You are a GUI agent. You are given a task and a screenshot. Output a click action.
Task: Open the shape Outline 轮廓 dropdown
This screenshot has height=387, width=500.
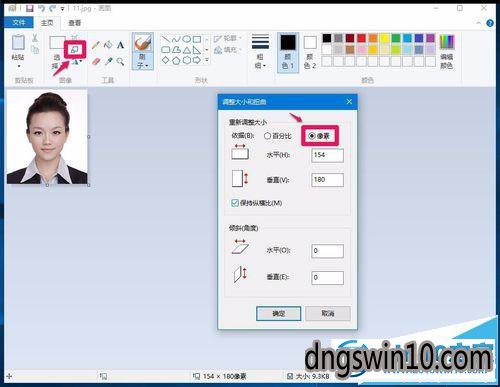pyautogui.click(x=229, y=39)
